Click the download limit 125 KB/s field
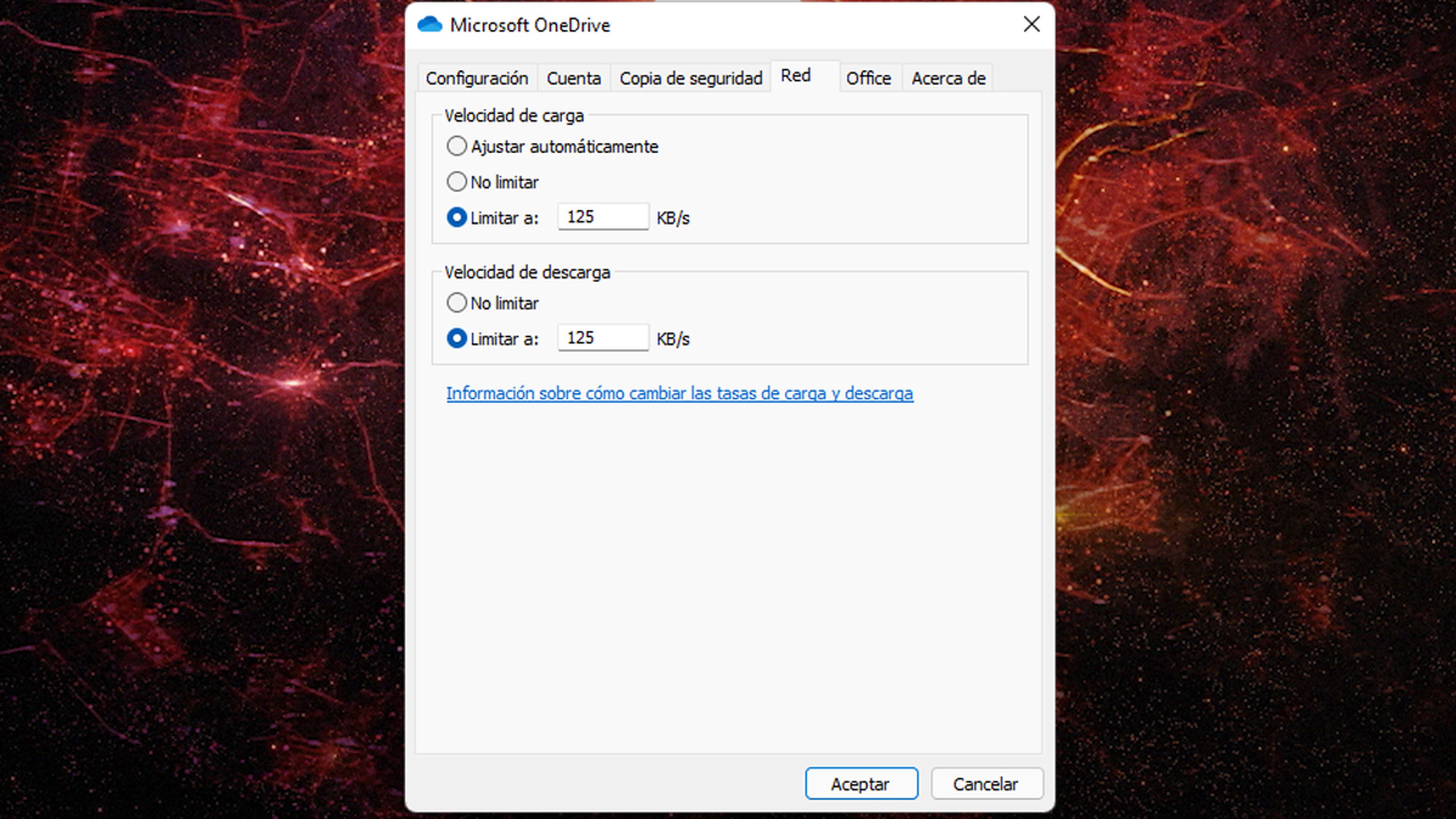The width and height of the screenshot is (1456, 819). (x=603, y=337)
